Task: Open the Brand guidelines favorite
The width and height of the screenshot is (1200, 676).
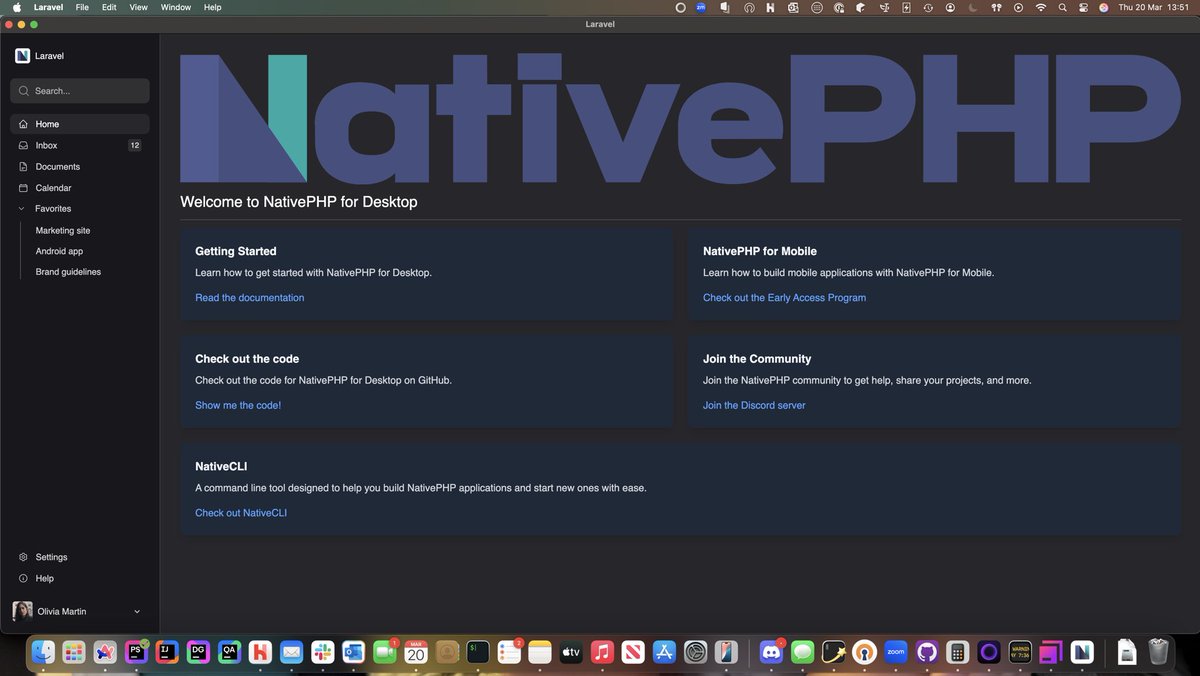Action: pyautogui.click(x=68, y=272)
